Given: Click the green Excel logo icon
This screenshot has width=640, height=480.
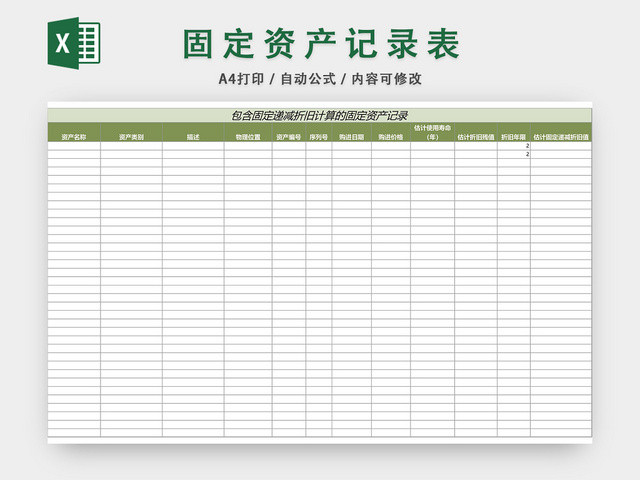Looking at the screenshot, I should [74, 43].
